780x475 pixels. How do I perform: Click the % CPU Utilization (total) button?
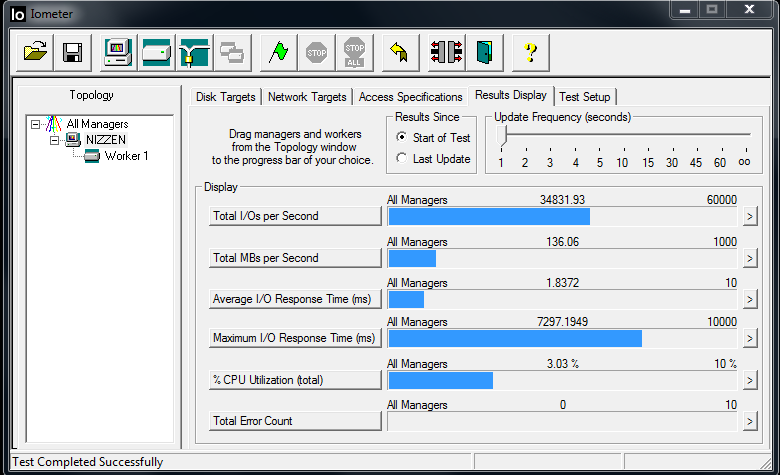295,380
